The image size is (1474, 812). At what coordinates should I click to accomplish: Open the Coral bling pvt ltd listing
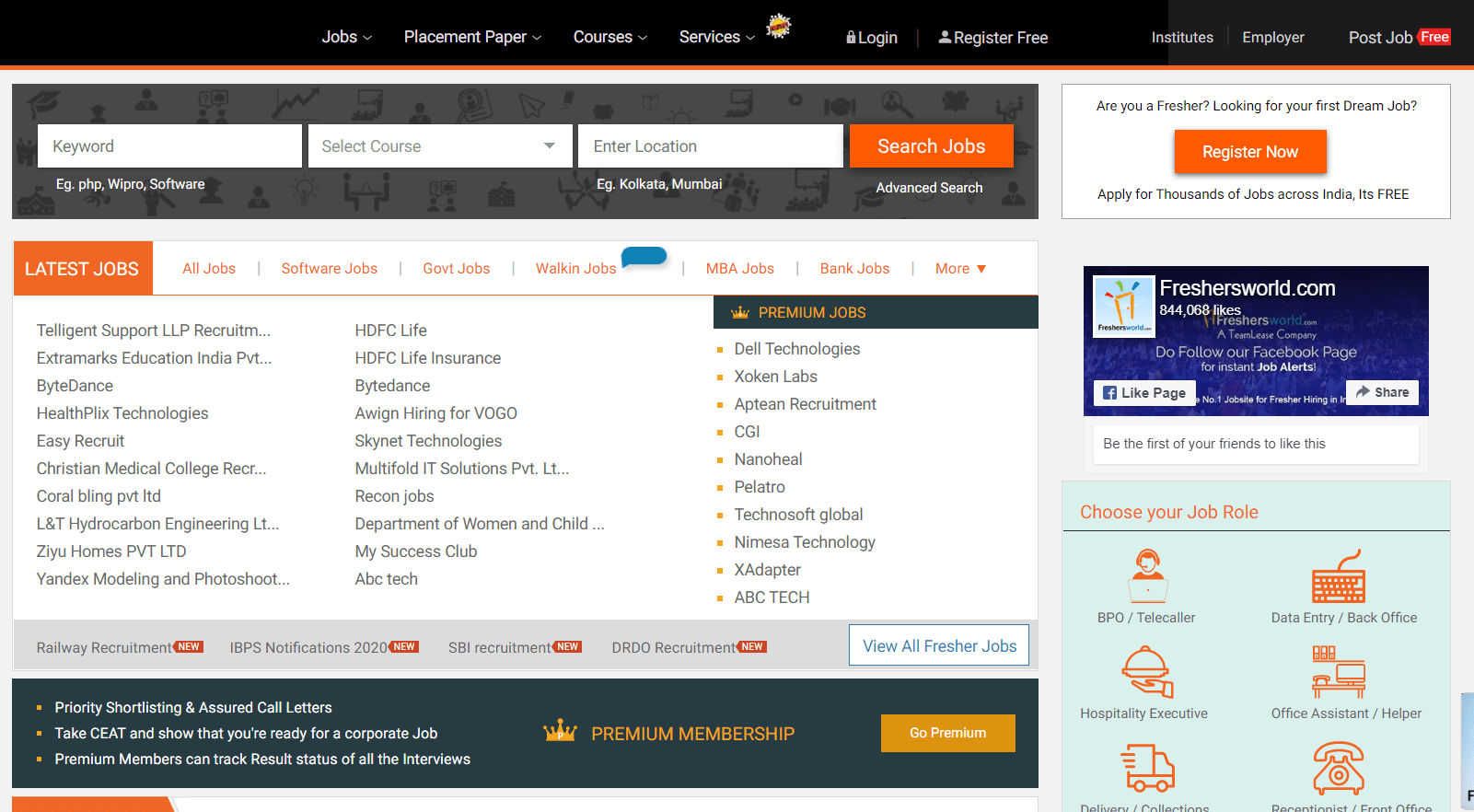point(99,496)
